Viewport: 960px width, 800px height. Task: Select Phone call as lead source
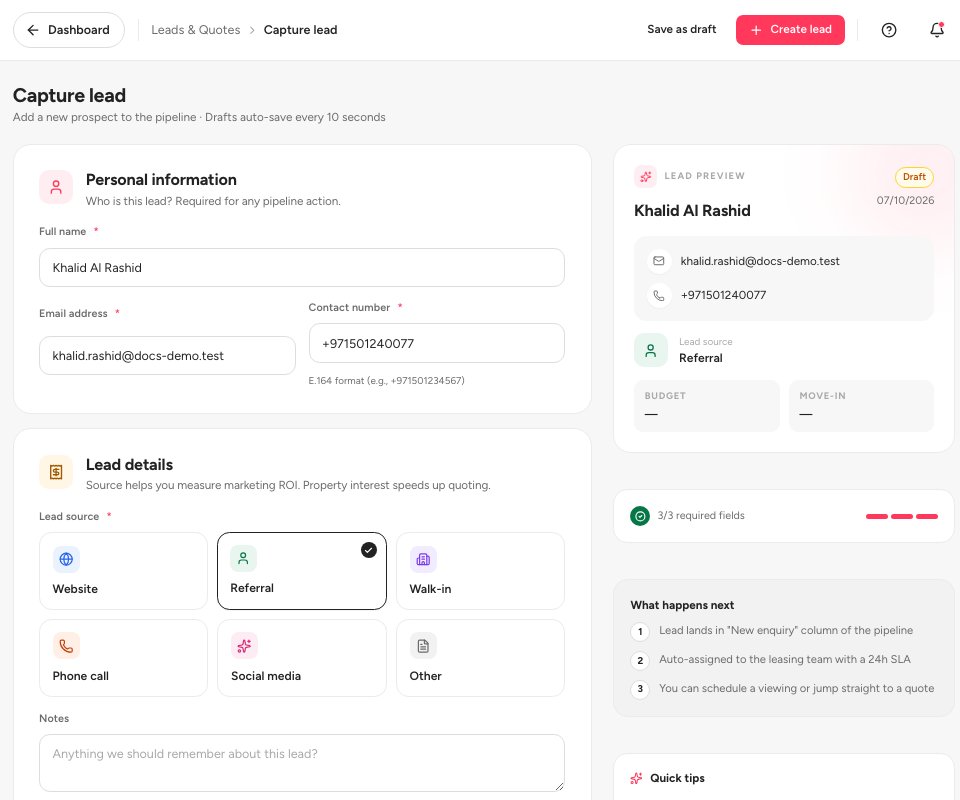point(124,657)
